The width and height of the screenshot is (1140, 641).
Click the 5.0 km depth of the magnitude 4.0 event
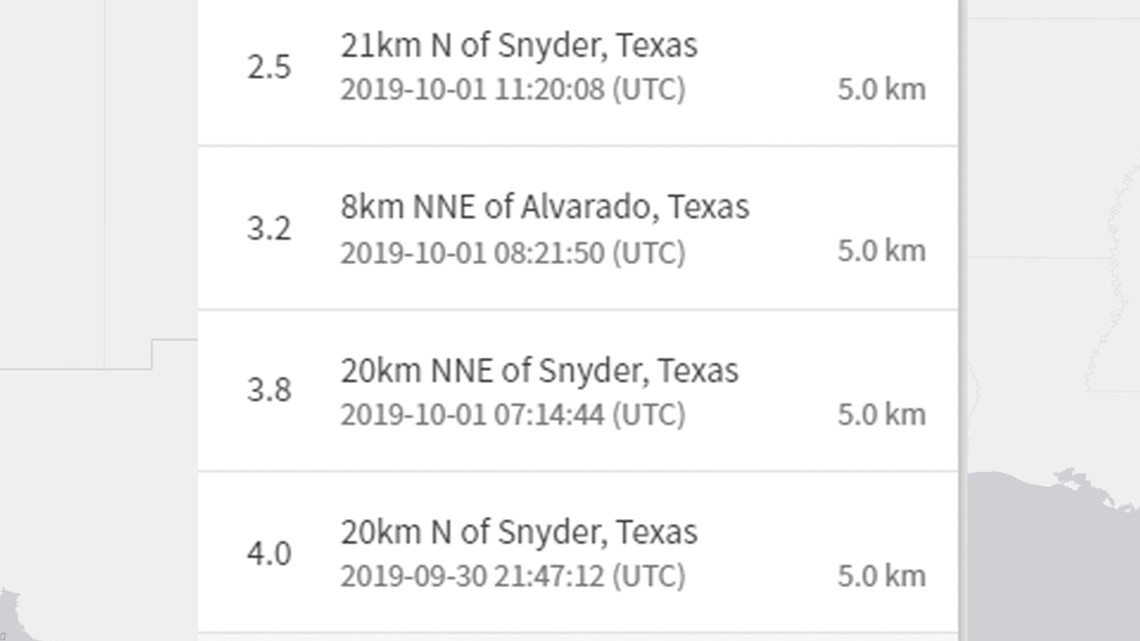point(881,576)
